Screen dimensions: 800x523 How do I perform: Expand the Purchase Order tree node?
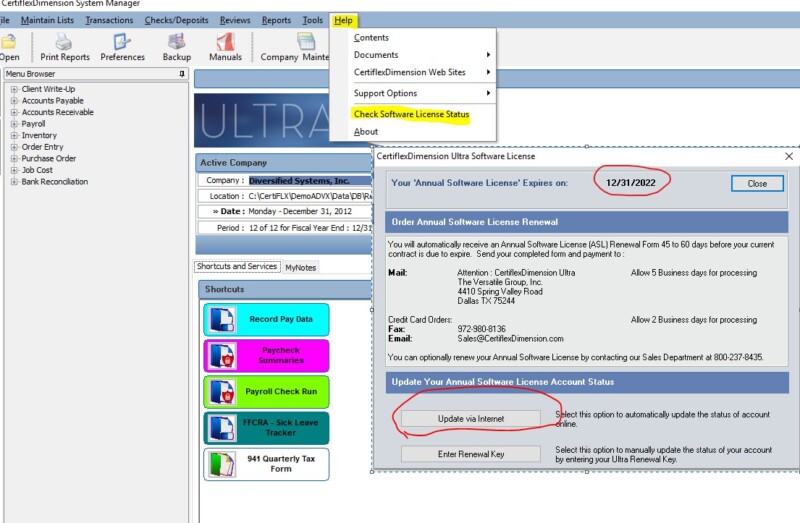click(x=14, y=159)
